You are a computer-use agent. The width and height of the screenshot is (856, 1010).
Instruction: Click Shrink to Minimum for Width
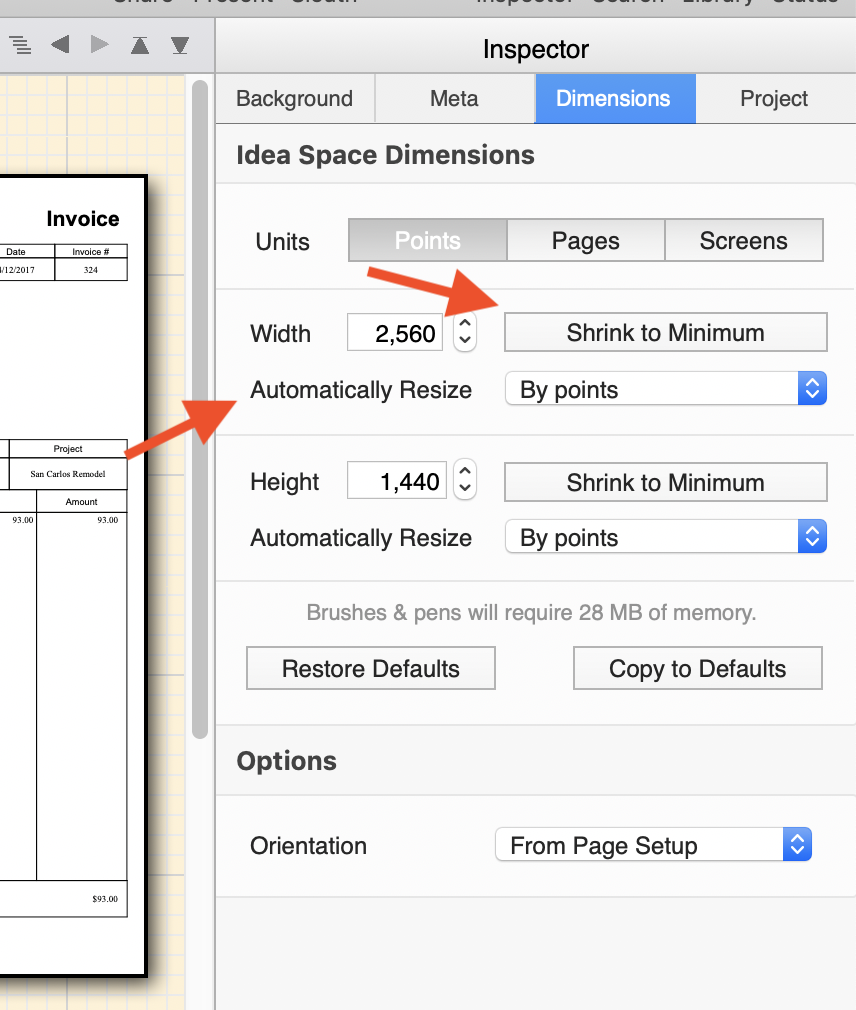pyautogui.click(x=665, y=333)
